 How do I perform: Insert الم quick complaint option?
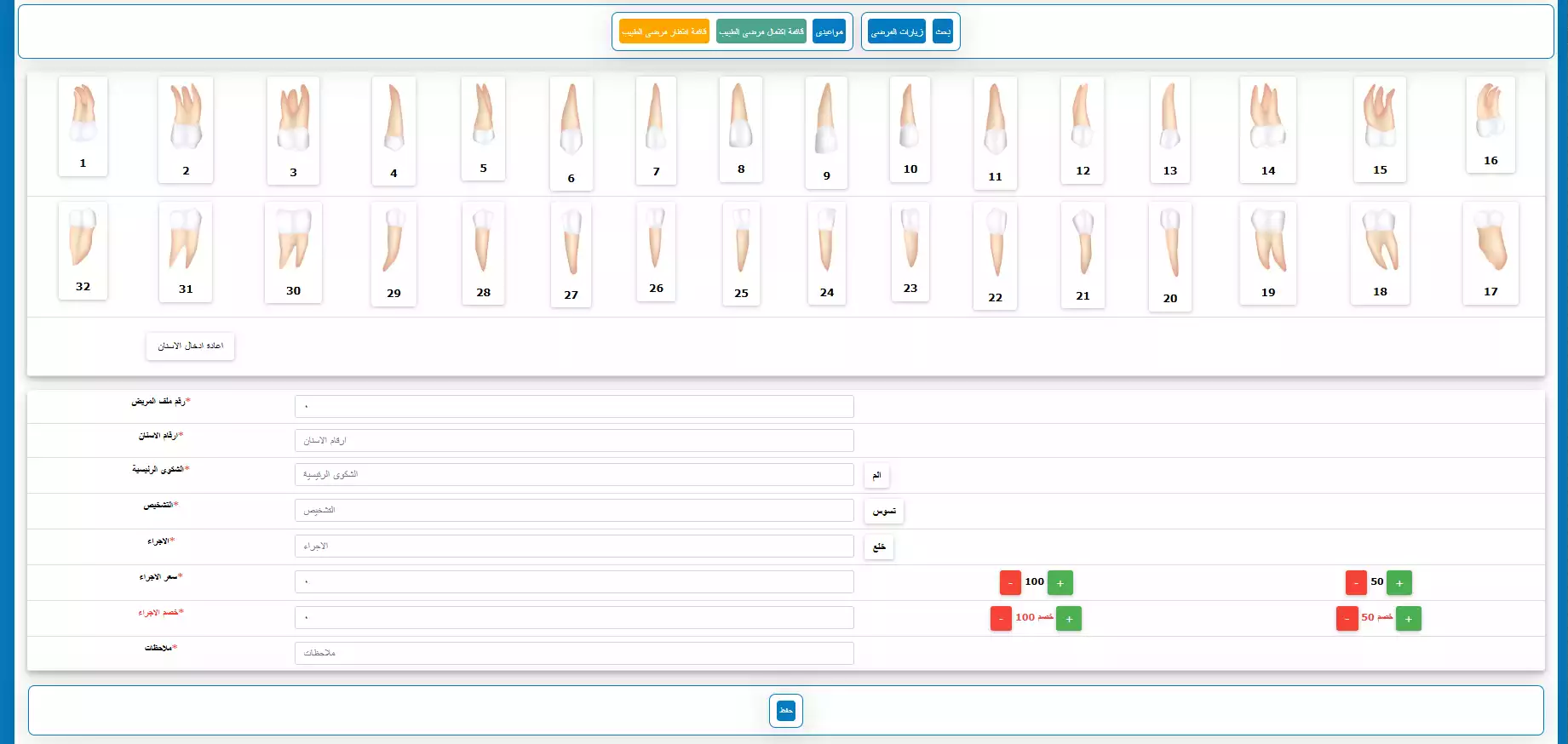(876, 475)
